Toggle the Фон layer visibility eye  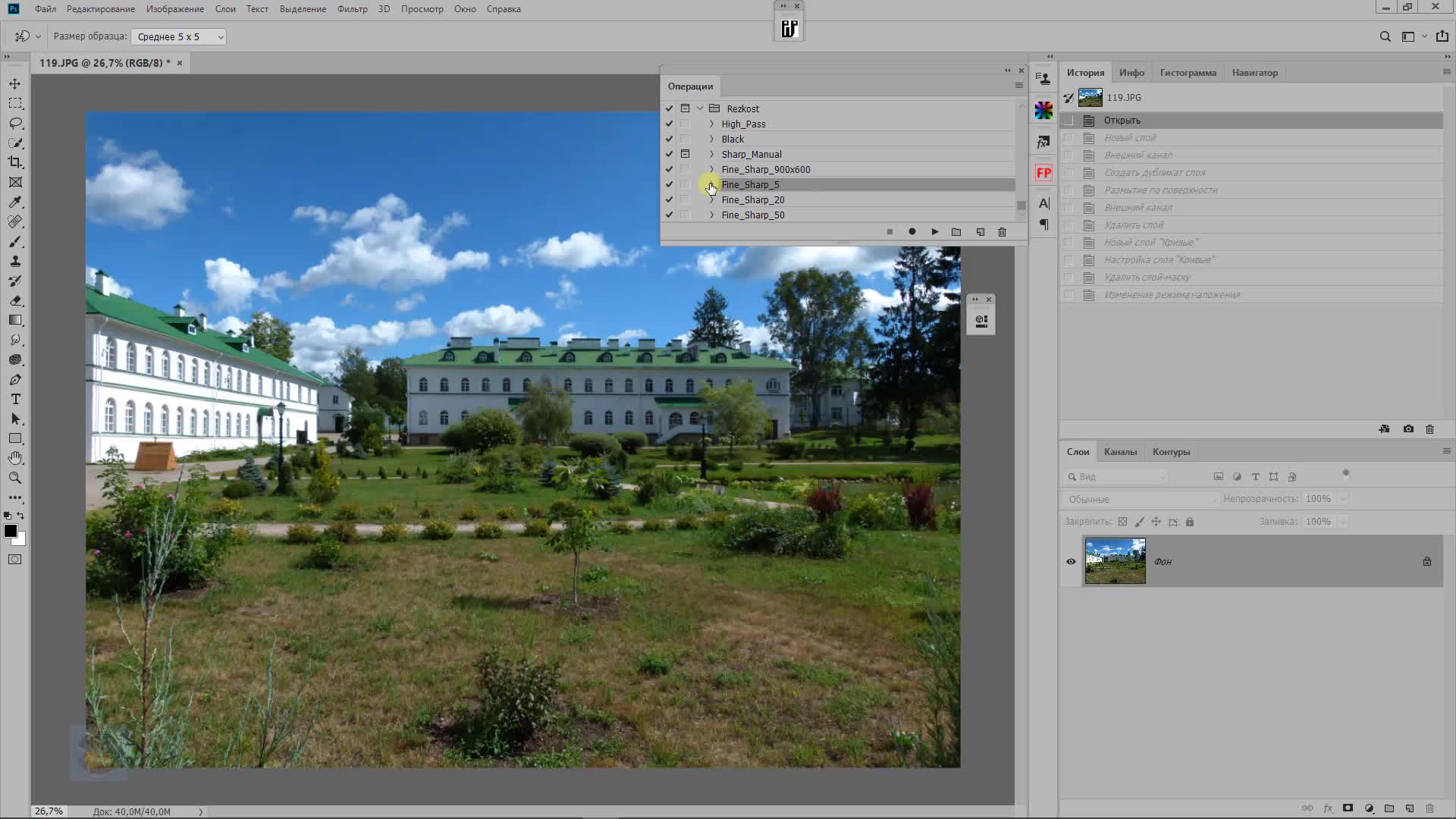(1072, 562)
